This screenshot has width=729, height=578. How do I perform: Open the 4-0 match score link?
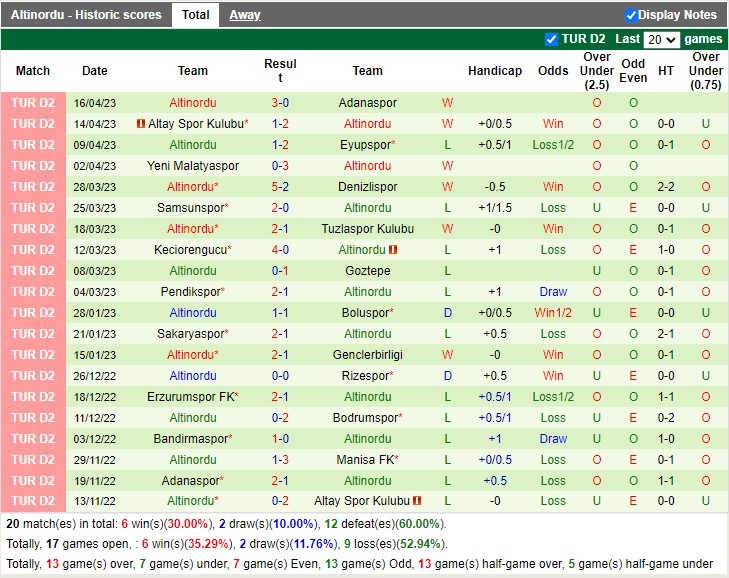click(280, 250)
